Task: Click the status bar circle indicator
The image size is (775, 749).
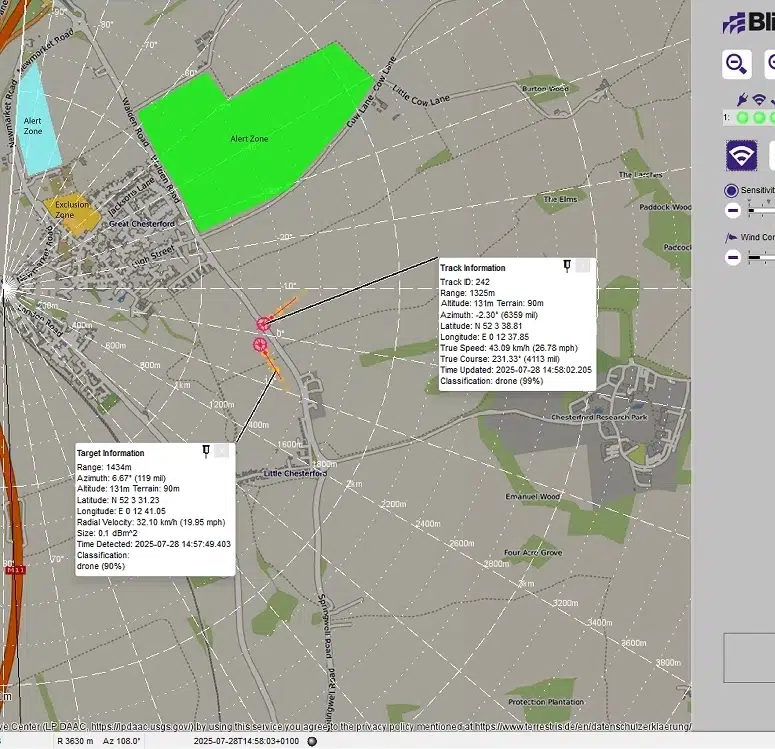Action: 311,742
